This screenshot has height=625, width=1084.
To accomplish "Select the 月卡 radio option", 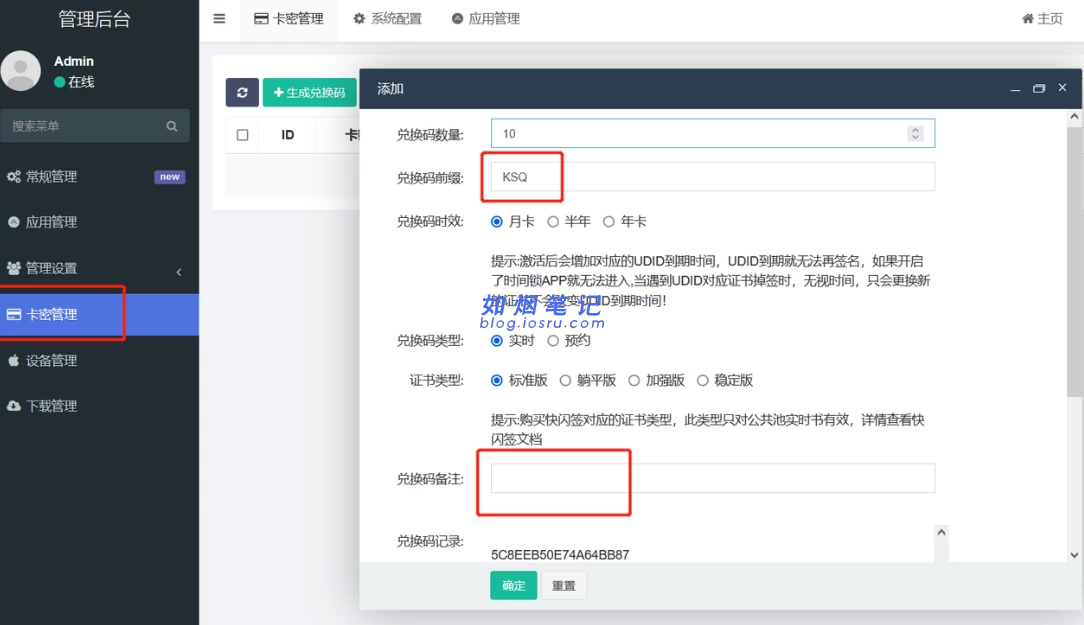I will coord(496,222).
